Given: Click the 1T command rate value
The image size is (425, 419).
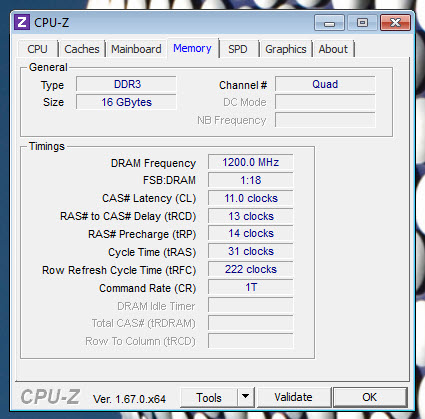Looking at the screenshot, I should tap(251, 287).
